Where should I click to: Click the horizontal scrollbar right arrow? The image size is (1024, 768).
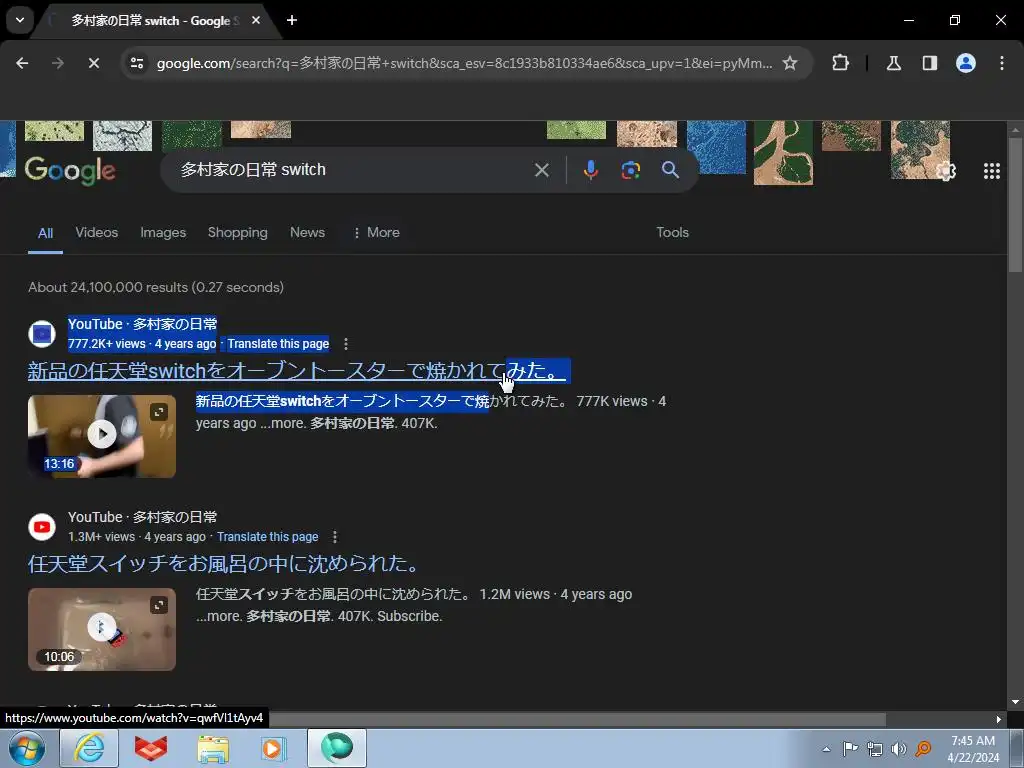coord(998,719)
